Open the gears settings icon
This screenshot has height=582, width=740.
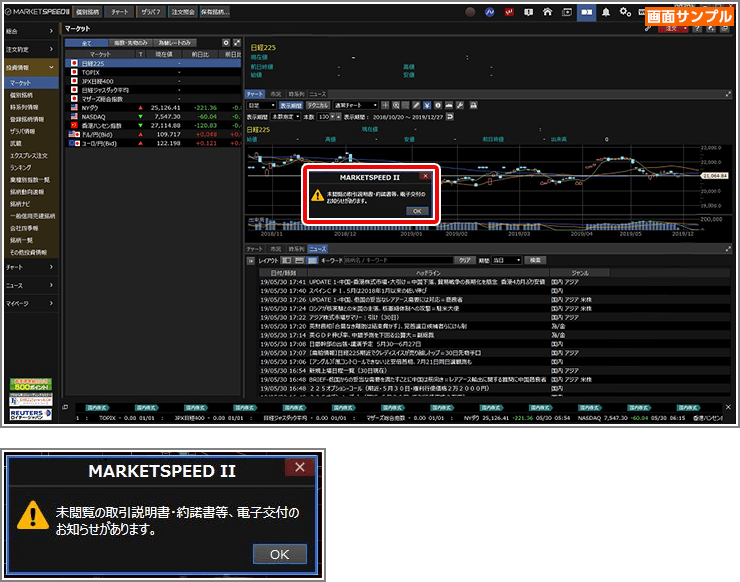pyautogui.click(x=625, y=12)
